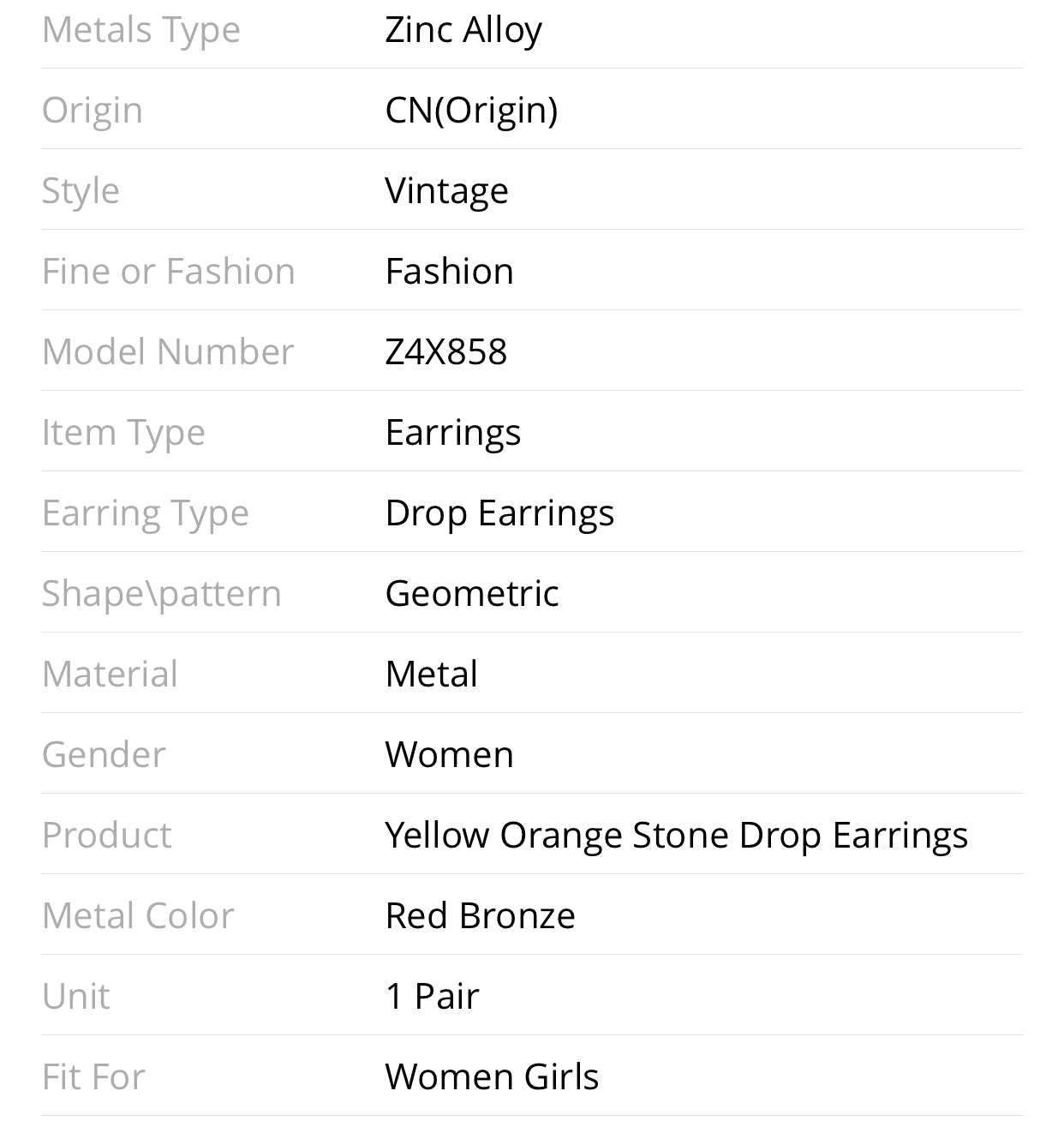Viewport: 1064px width, 1121px height.
Task: Click the Fine or Fashion label
Action: [x=169, y=272]
